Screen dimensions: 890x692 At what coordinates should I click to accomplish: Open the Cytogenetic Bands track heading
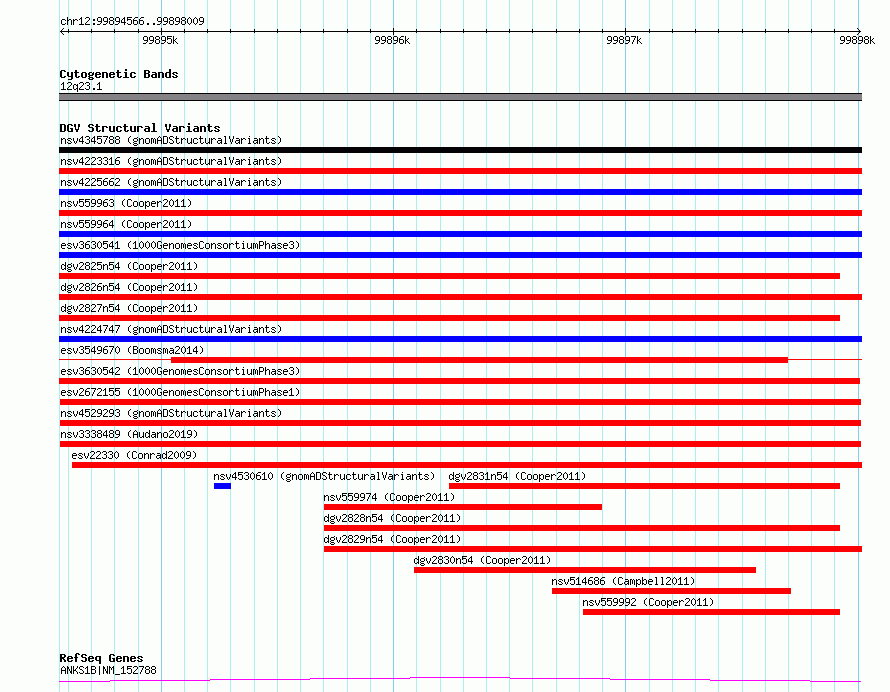coord(119,74)
